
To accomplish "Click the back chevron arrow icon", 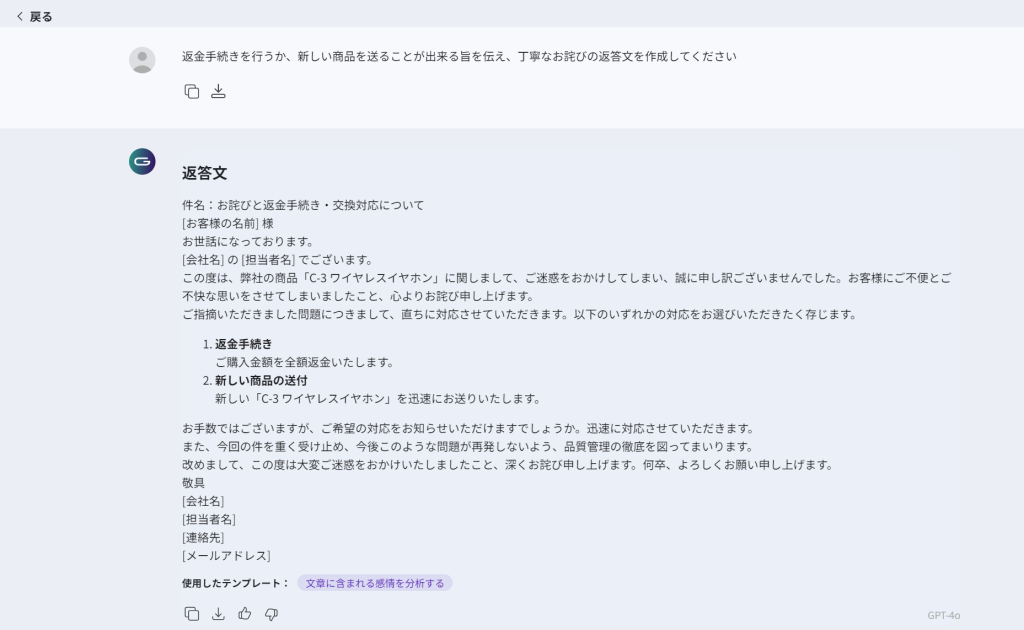I will 19,16.
